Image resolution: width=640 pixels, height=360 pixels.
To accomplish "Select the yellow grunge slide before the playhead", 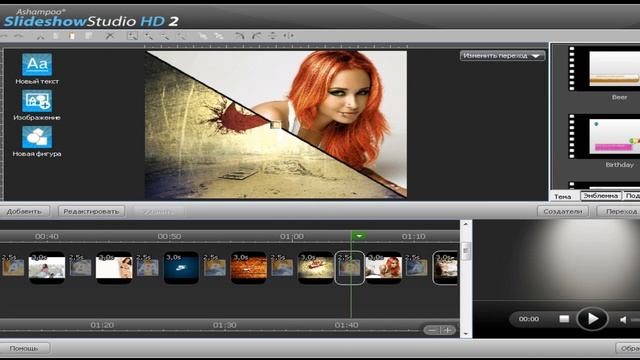I will point(316,268).
